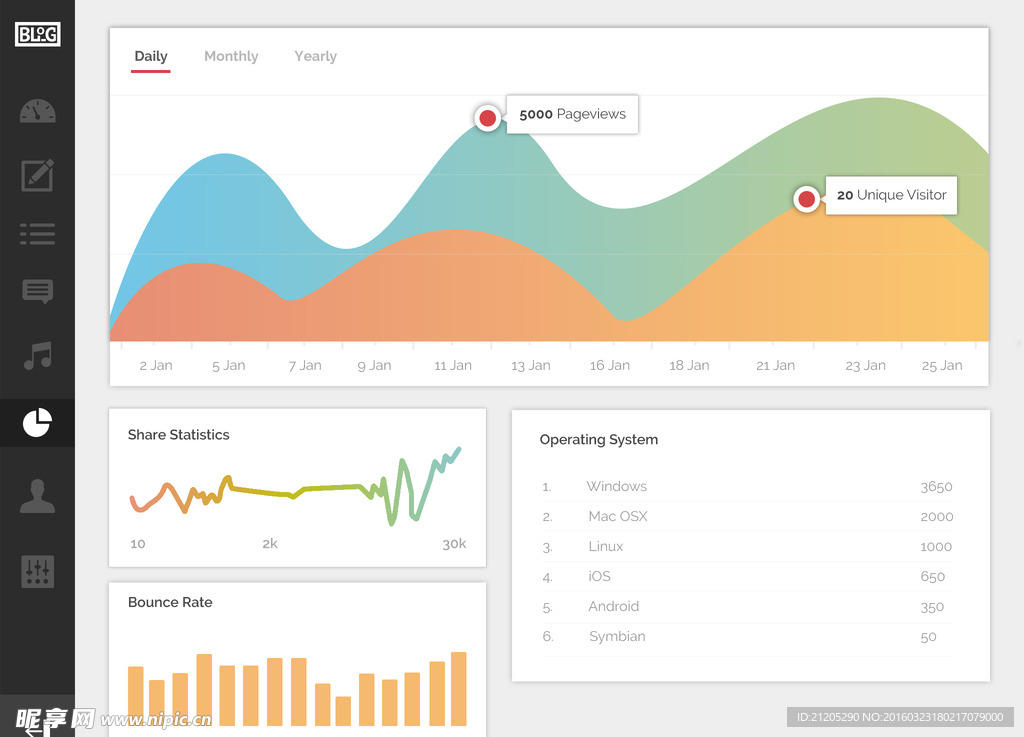Open the comments speech bubble icon
This screenshot has width=1024, height=737.
pyautogui.click(x=38, y=291)
